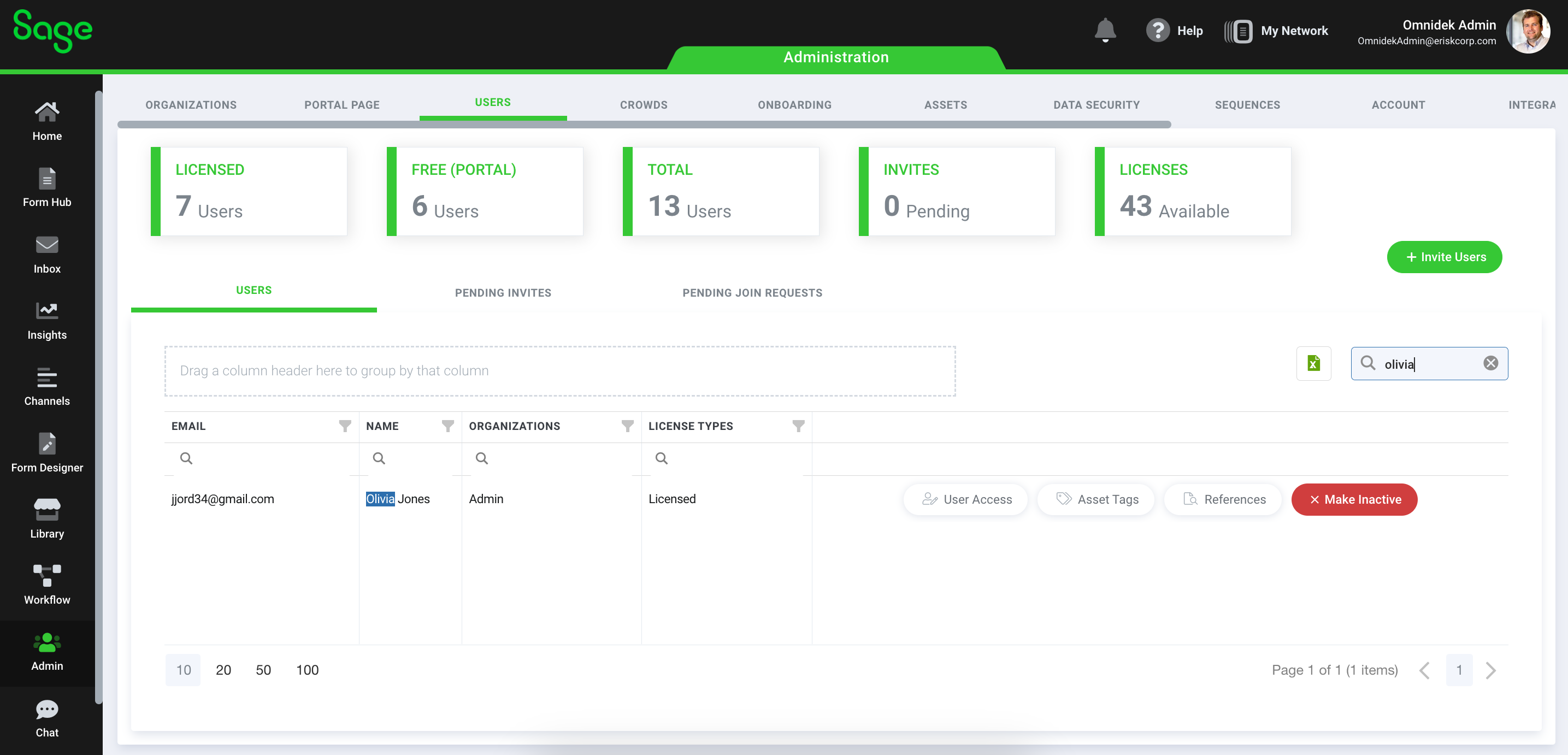
Task: Click the Administration header tab
Action: pyautogui.click(x=836, y=57)
